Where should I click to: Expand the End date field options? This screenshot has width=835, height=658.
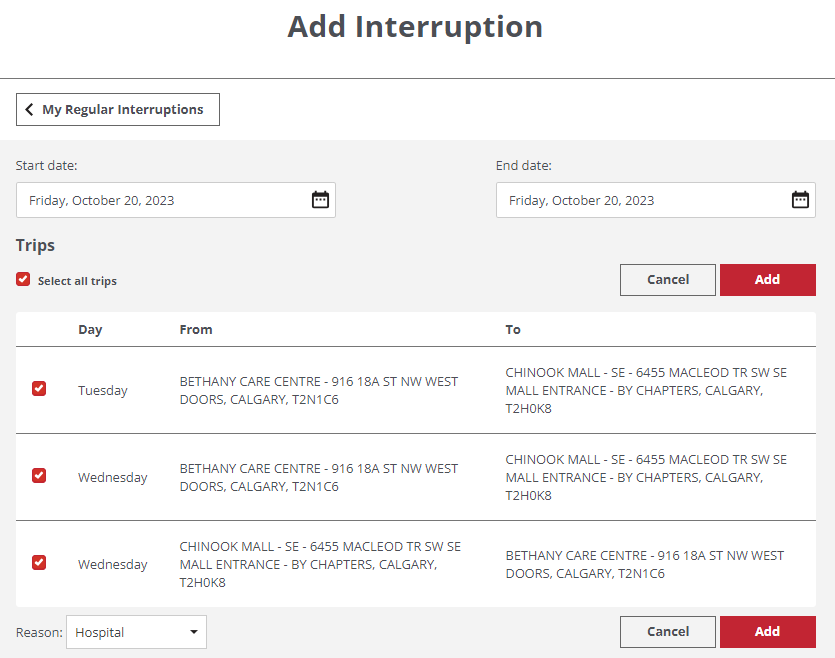tap(800, 199)
